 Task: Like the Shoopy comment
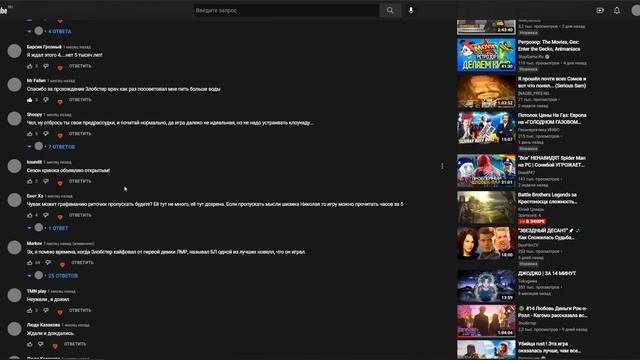[x=29, y=133]
